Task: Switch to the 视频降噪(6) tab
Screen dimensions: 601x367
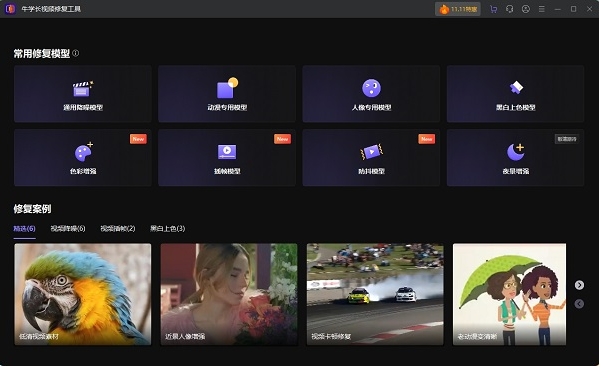Action: 68,229
